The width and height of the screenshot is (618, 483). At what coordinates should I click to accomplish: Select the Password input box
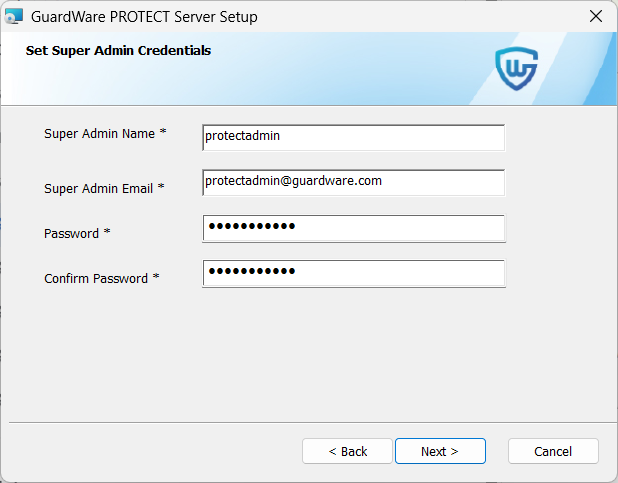point(354,228)
